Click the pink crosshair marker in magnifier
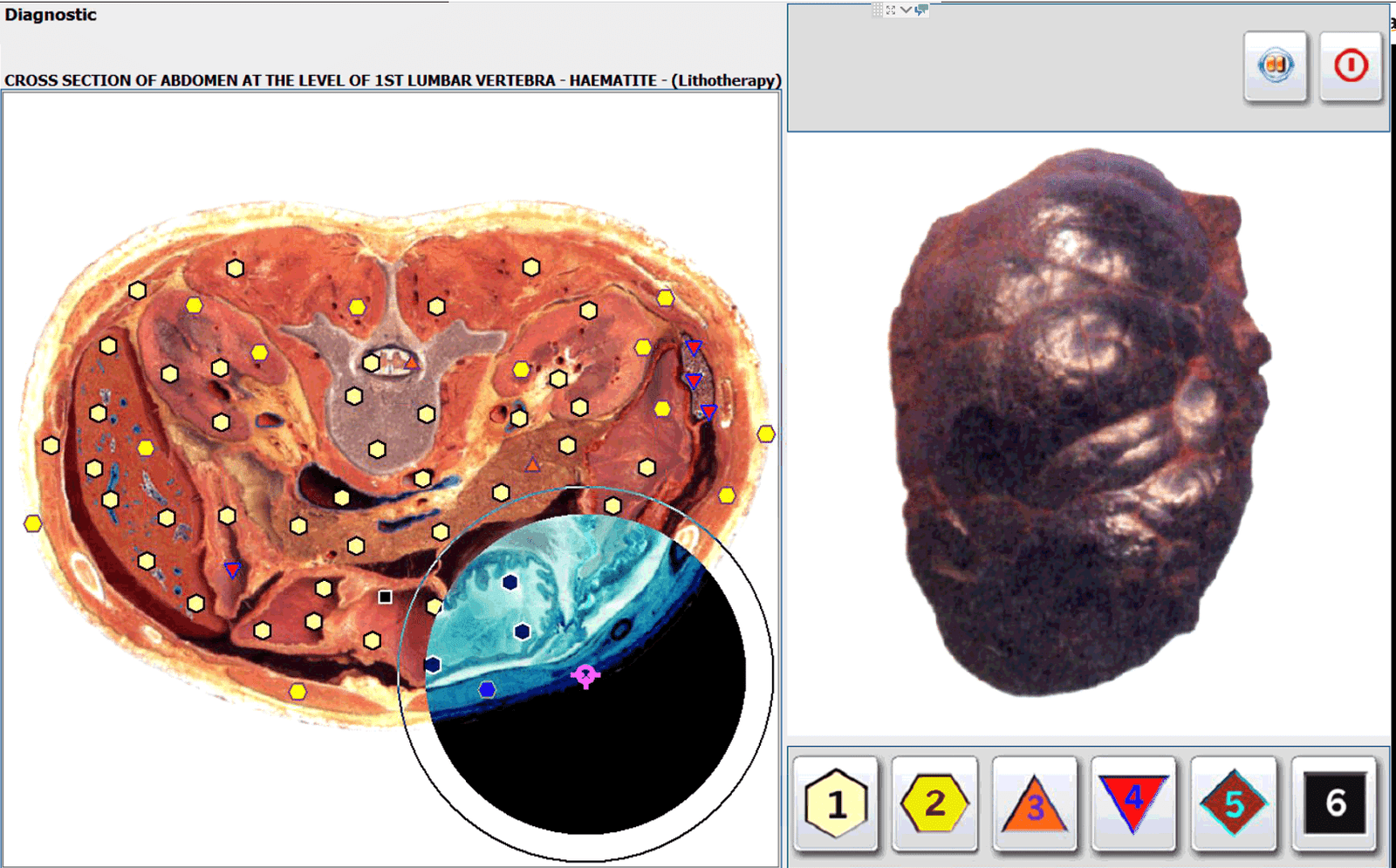Viewport: 1396px width, 868px height. click(585, 674)
